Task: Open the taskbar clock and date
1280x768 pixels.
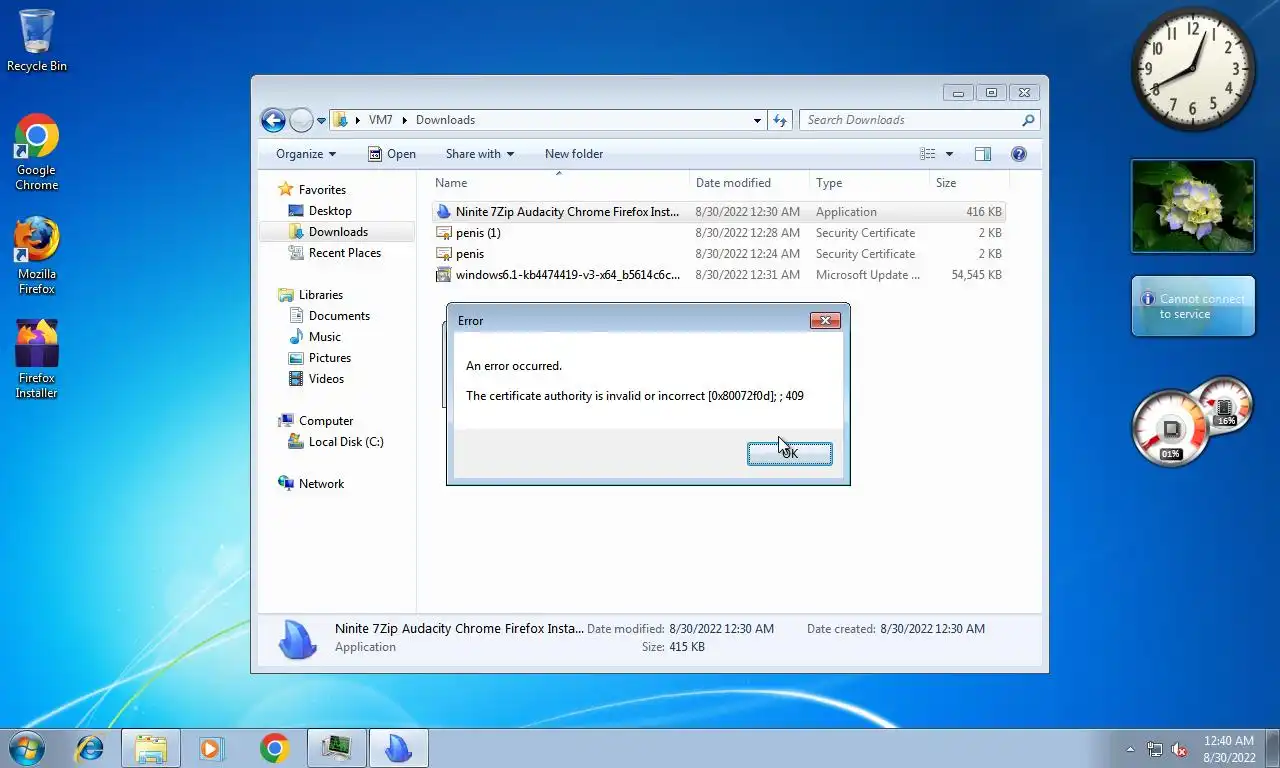Action: pyautogui.click(x=1228, y=749)
